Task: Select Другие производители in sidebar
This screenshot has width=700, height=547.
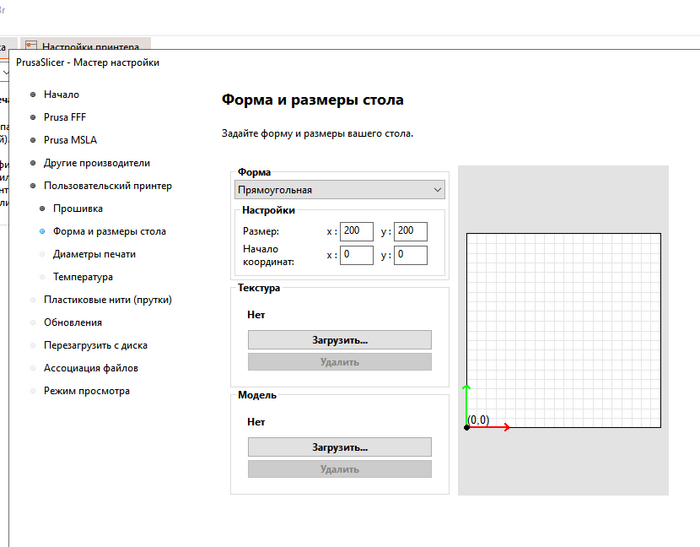Action: click(x=96, y=163)
